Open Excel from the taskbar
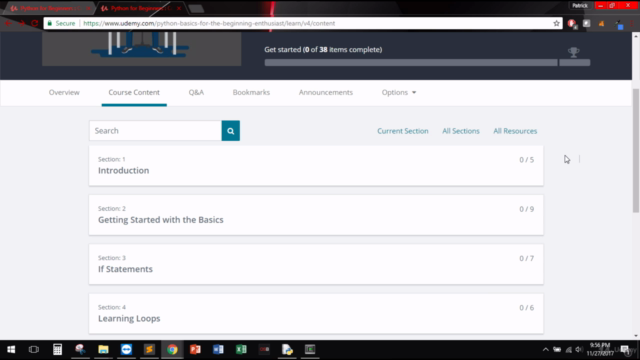Screen dimensions: 640x360 [241, 349]
